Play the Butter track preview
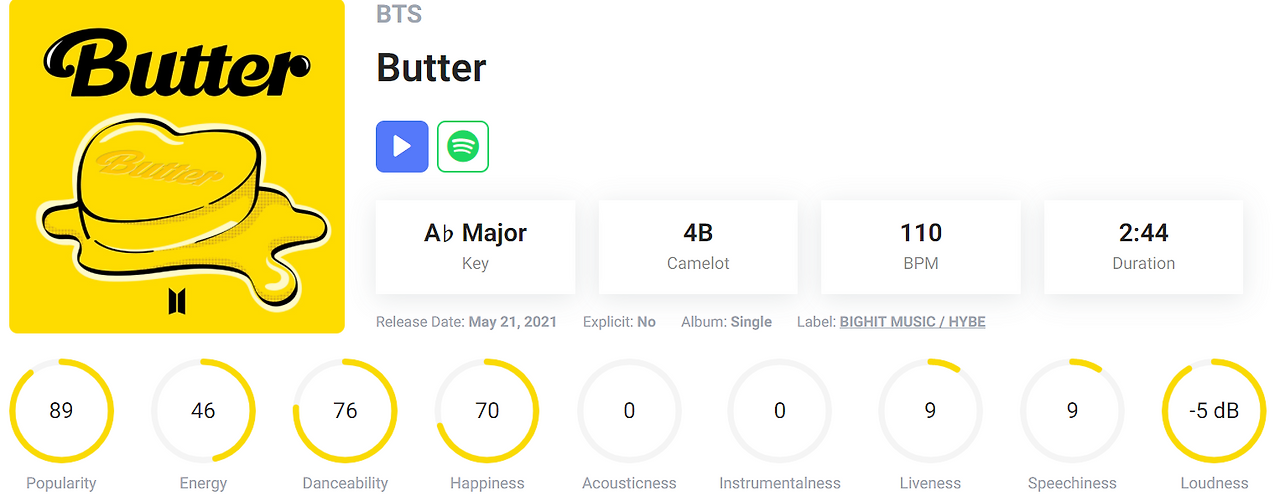Viewport: 1280px width, 501px height. pos(402,146)
